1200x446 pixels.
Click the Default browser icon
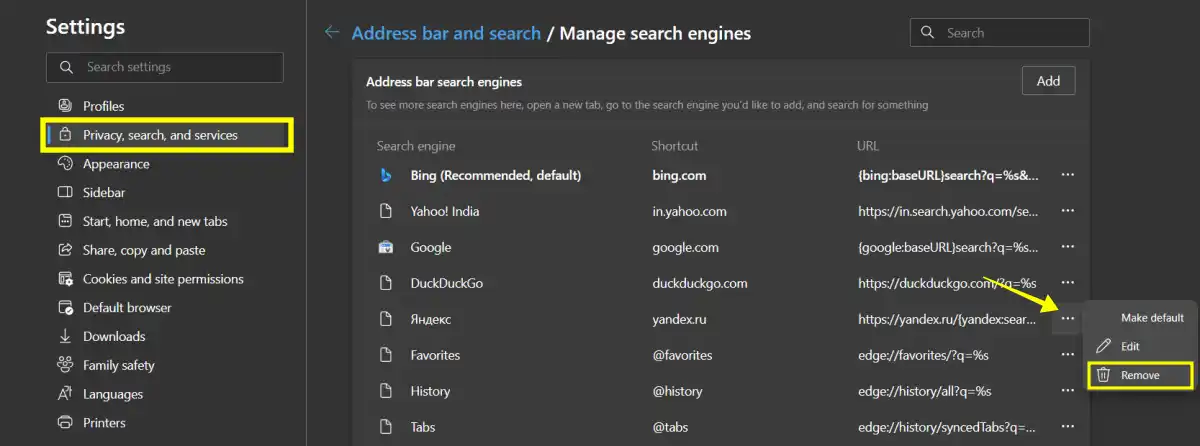pyautogui.click(x=66, y=307)
